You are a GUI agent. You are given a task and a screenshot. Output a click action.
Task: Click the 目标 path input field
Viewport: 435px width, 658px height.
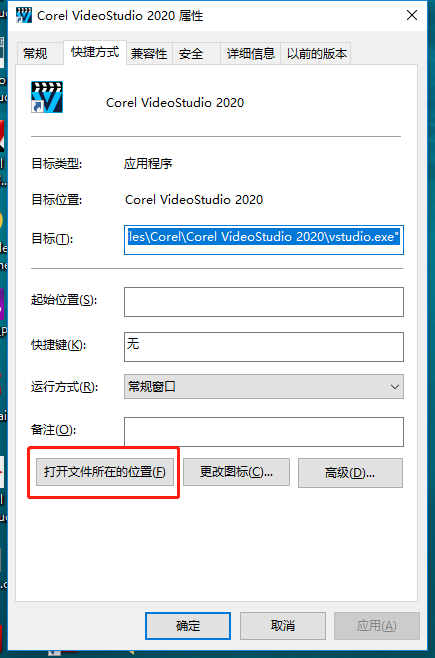[x=264, y=240]
